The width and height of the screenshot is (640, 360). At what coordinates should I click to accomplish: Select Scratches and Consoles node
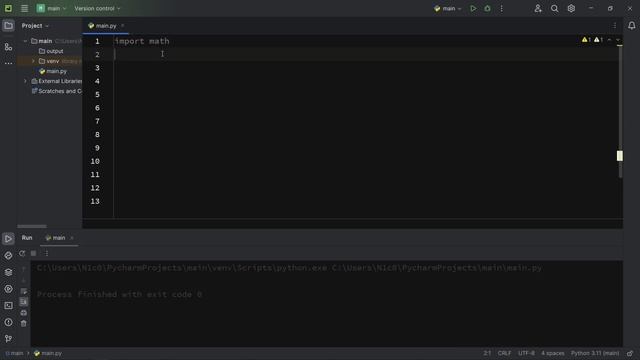coord(56,91)
